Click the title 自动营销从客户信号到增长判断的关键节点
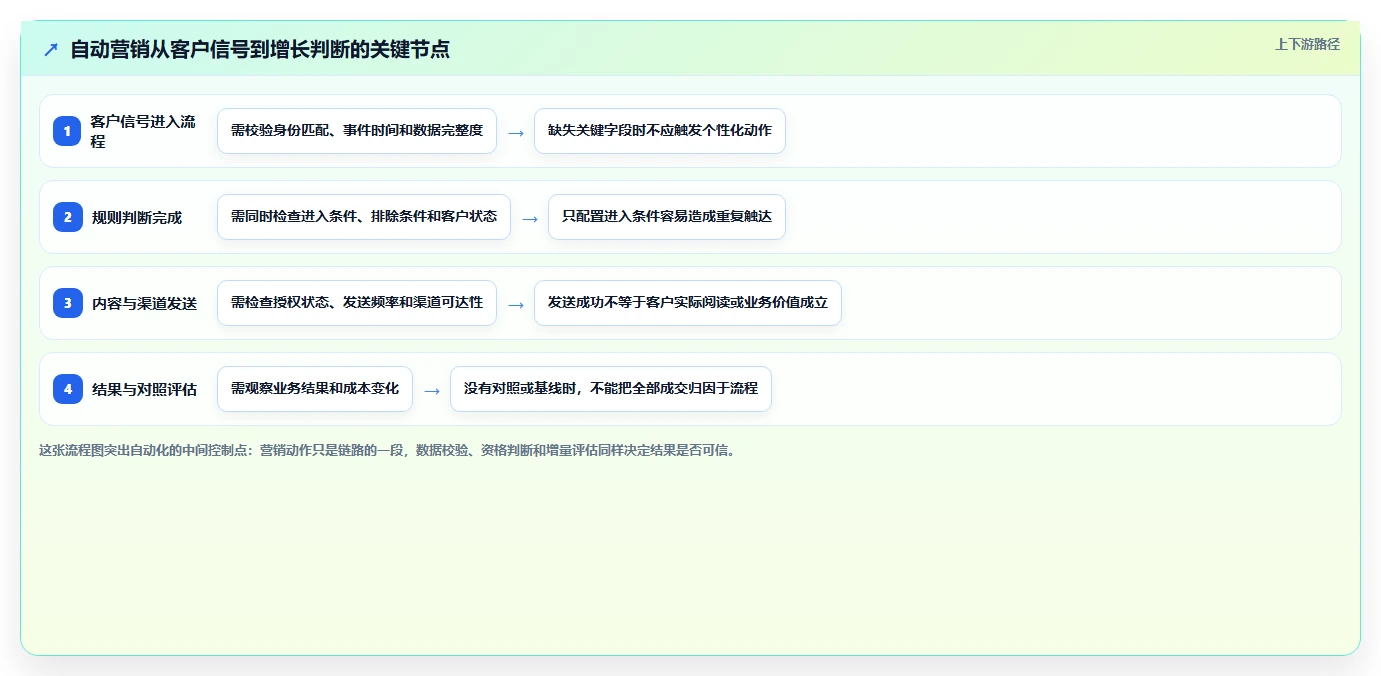This screenshot has width=1381, height=676. (x=260, y=50)
